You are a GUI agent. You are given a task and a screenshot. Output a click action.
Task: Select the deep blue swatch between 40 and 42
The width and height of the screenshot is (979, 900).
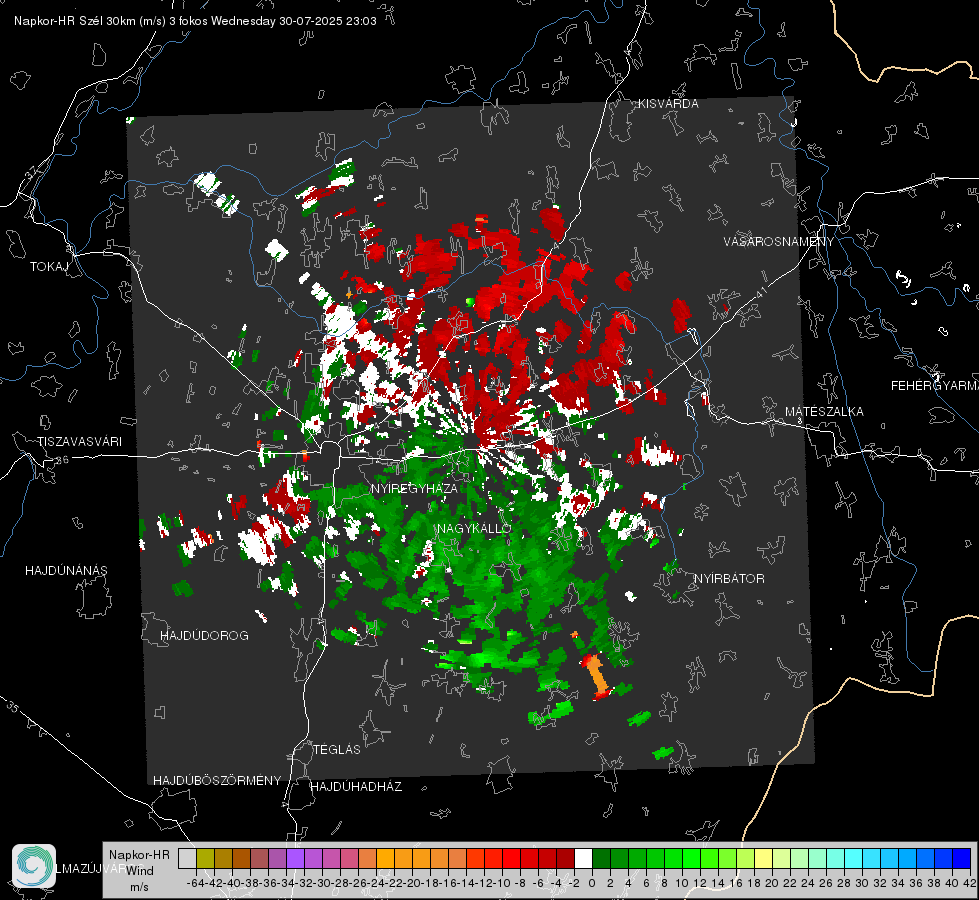coord(962,859)
